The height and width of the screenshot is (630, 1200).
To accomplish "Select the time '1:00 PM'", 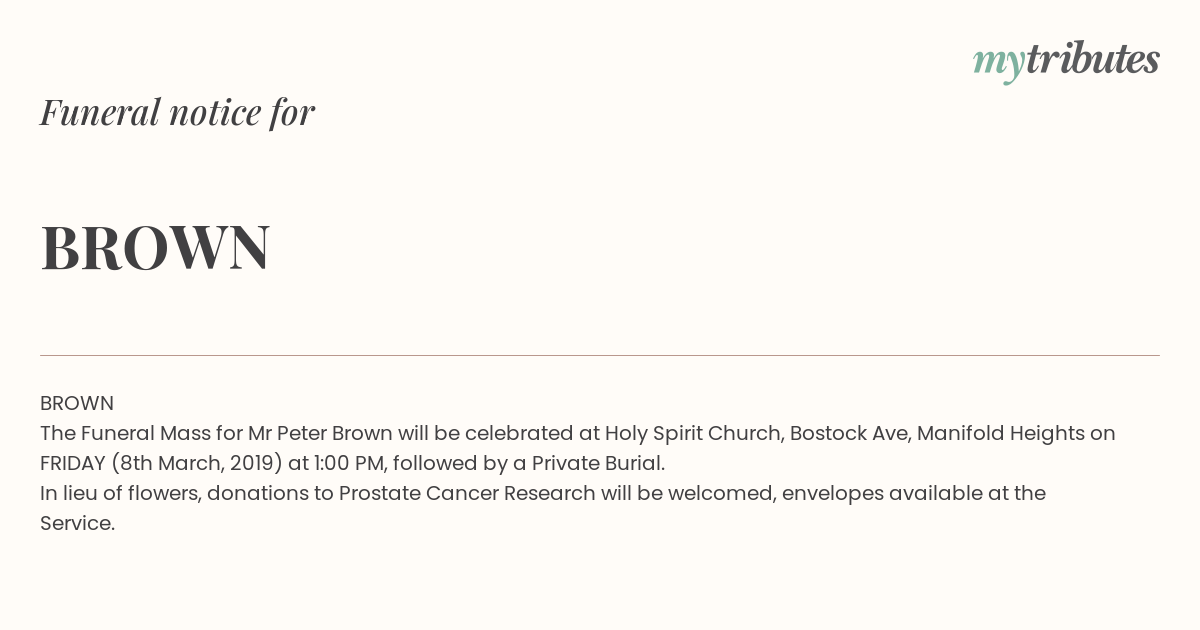I will coord(349,463).
